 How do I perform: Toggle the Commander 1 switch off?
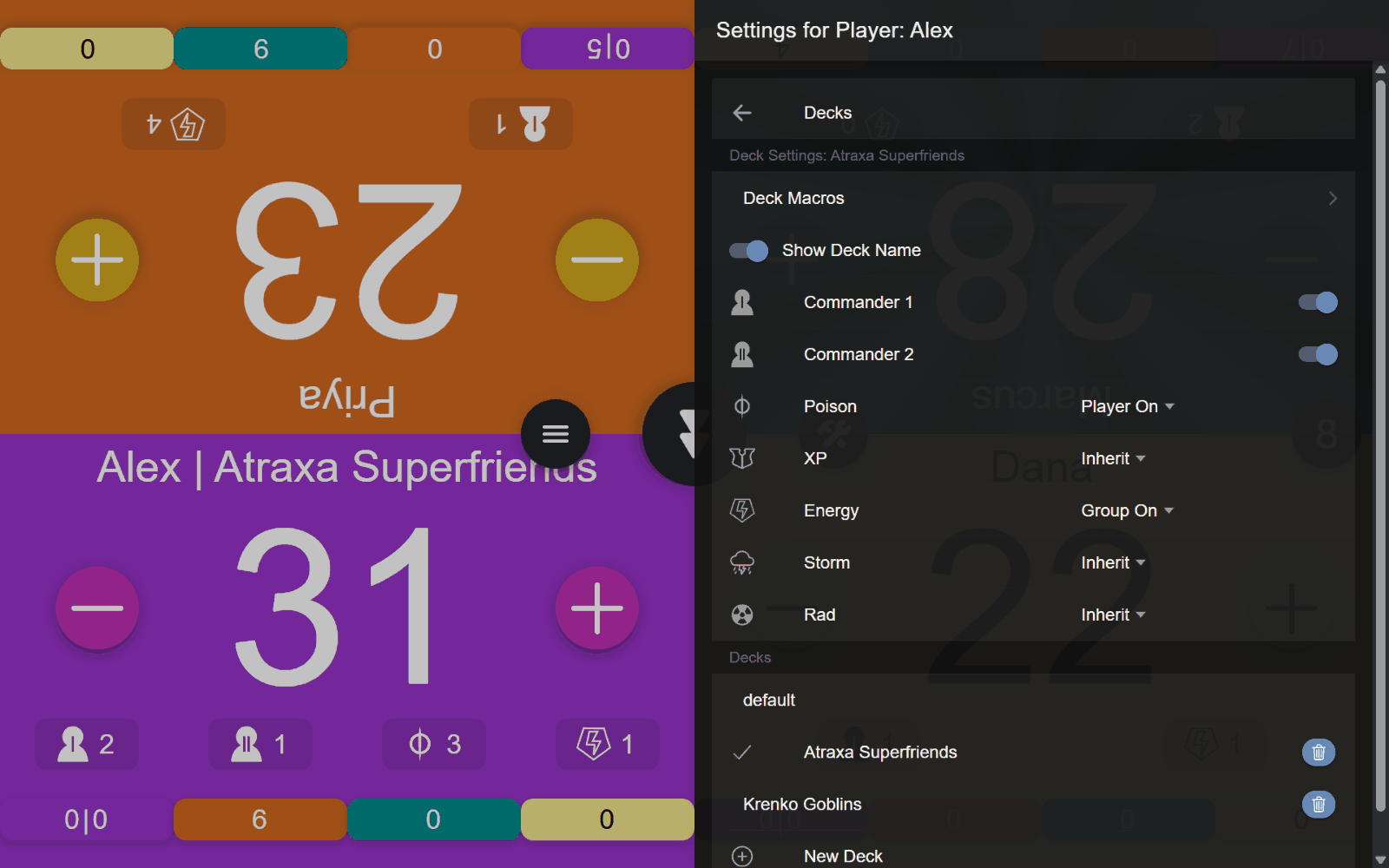tap(1318, 302)
